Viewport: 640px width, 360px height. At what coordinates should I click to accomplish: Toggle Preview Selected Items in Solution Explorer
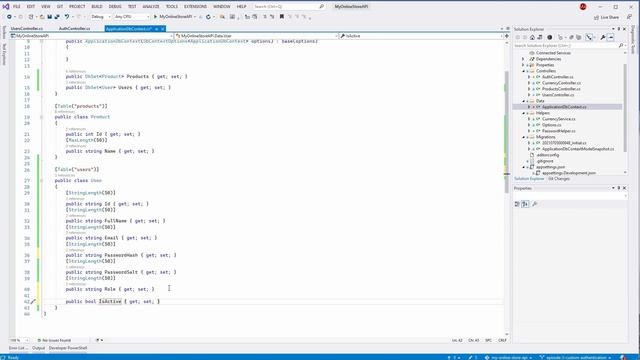tap(611, 37)
